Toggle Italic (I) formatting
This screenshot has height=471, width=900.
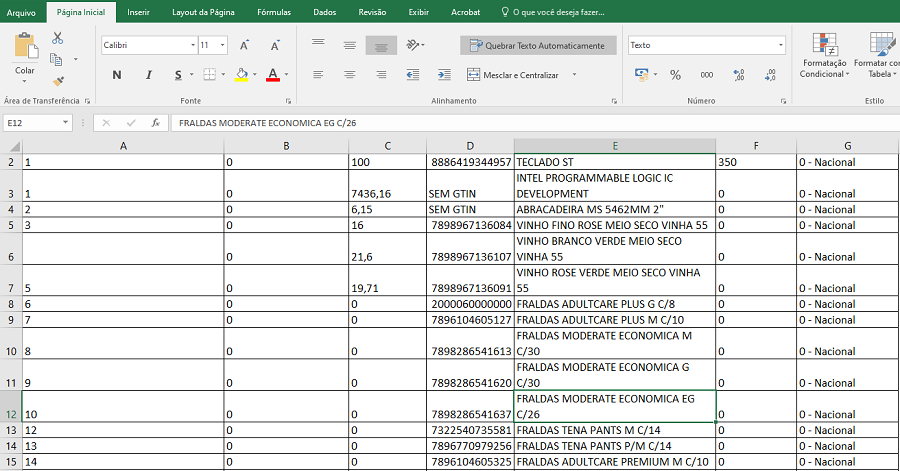pos(149,75)
